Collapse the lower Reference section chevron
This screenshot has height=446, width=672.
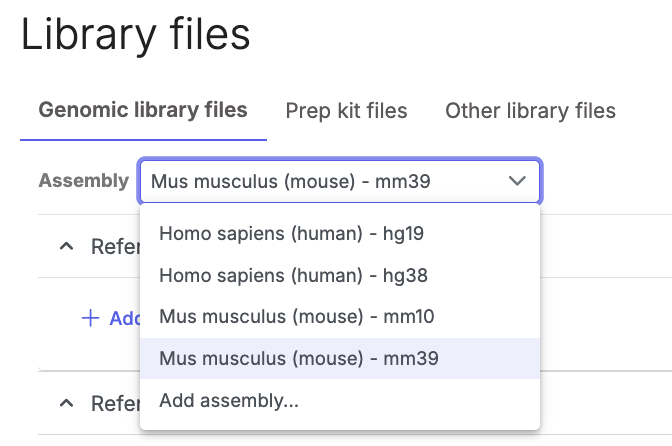(67, 403)
